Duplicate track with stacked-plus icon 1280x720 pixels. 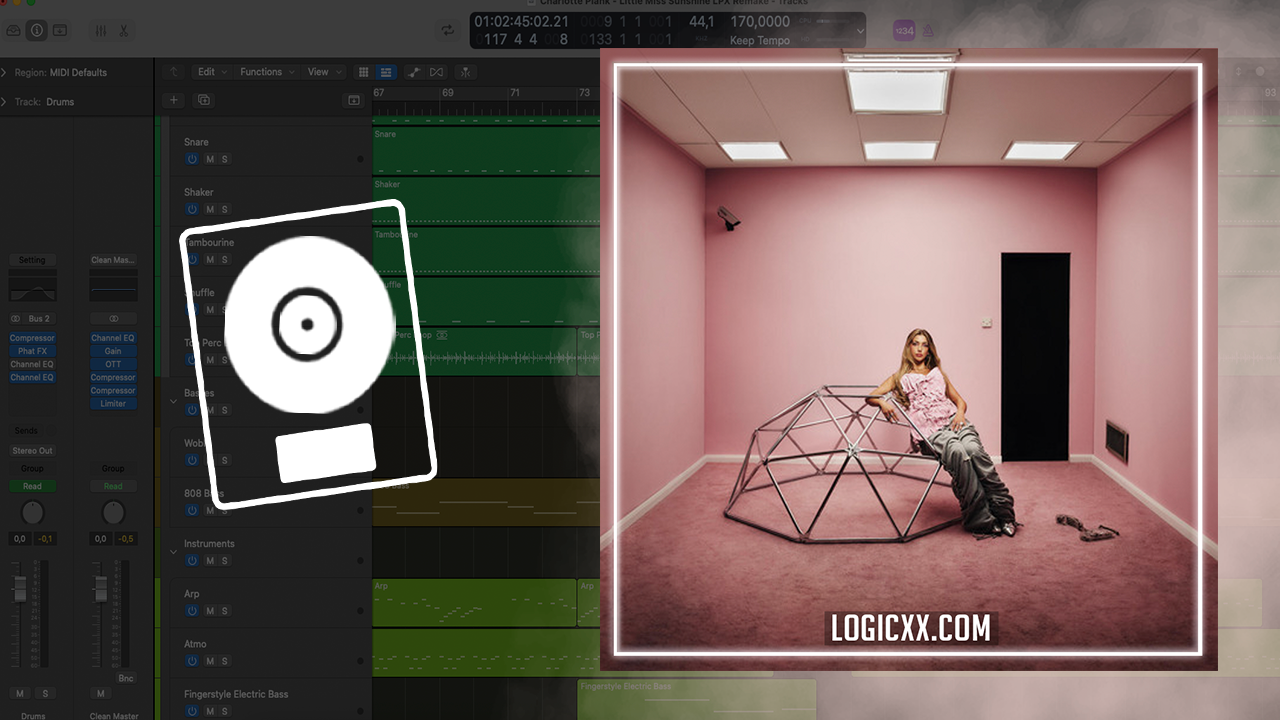click(x=204, y=100)
